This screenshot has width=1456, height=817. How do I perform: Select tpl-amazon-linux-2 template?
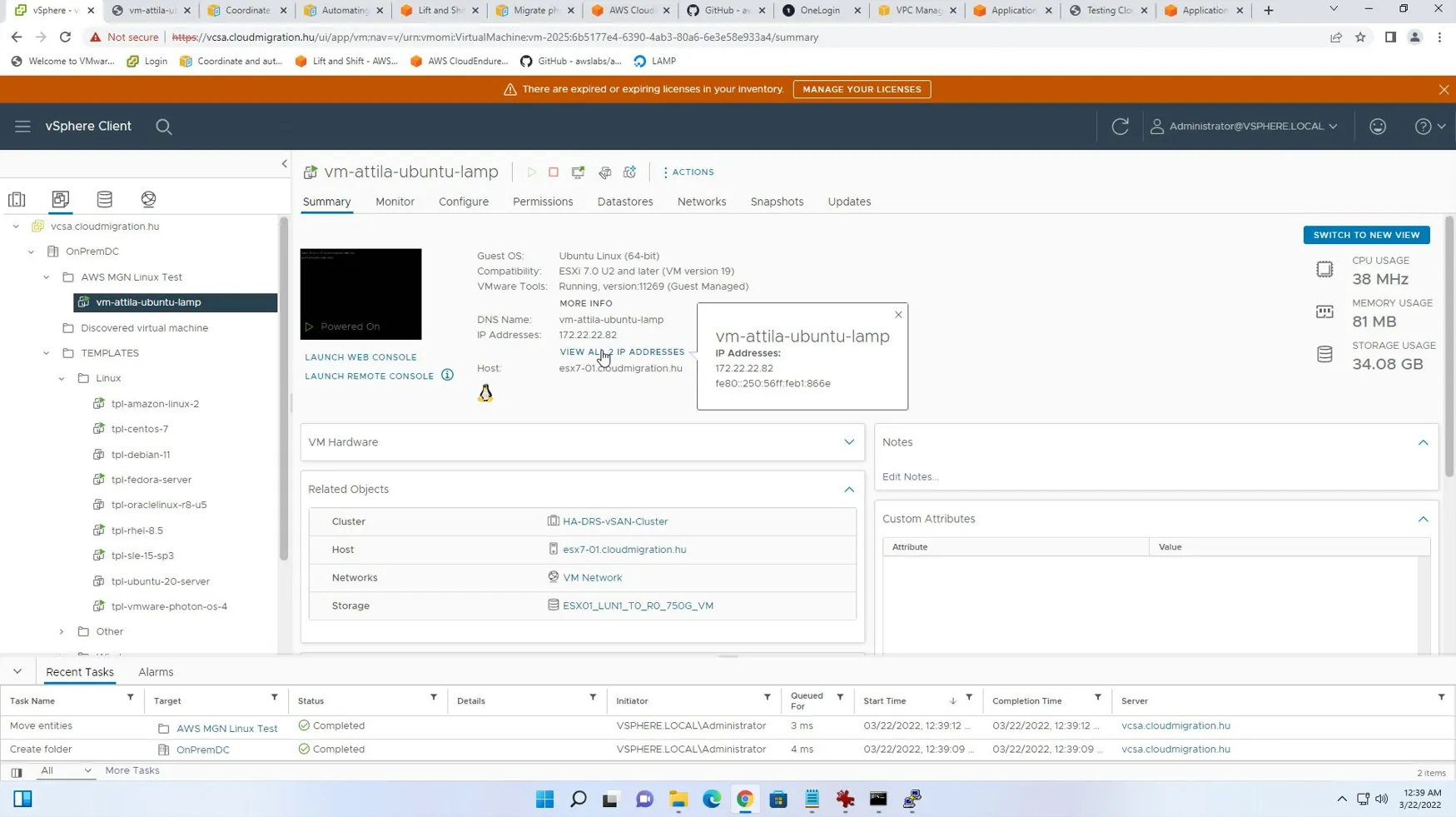pos(155,404)
